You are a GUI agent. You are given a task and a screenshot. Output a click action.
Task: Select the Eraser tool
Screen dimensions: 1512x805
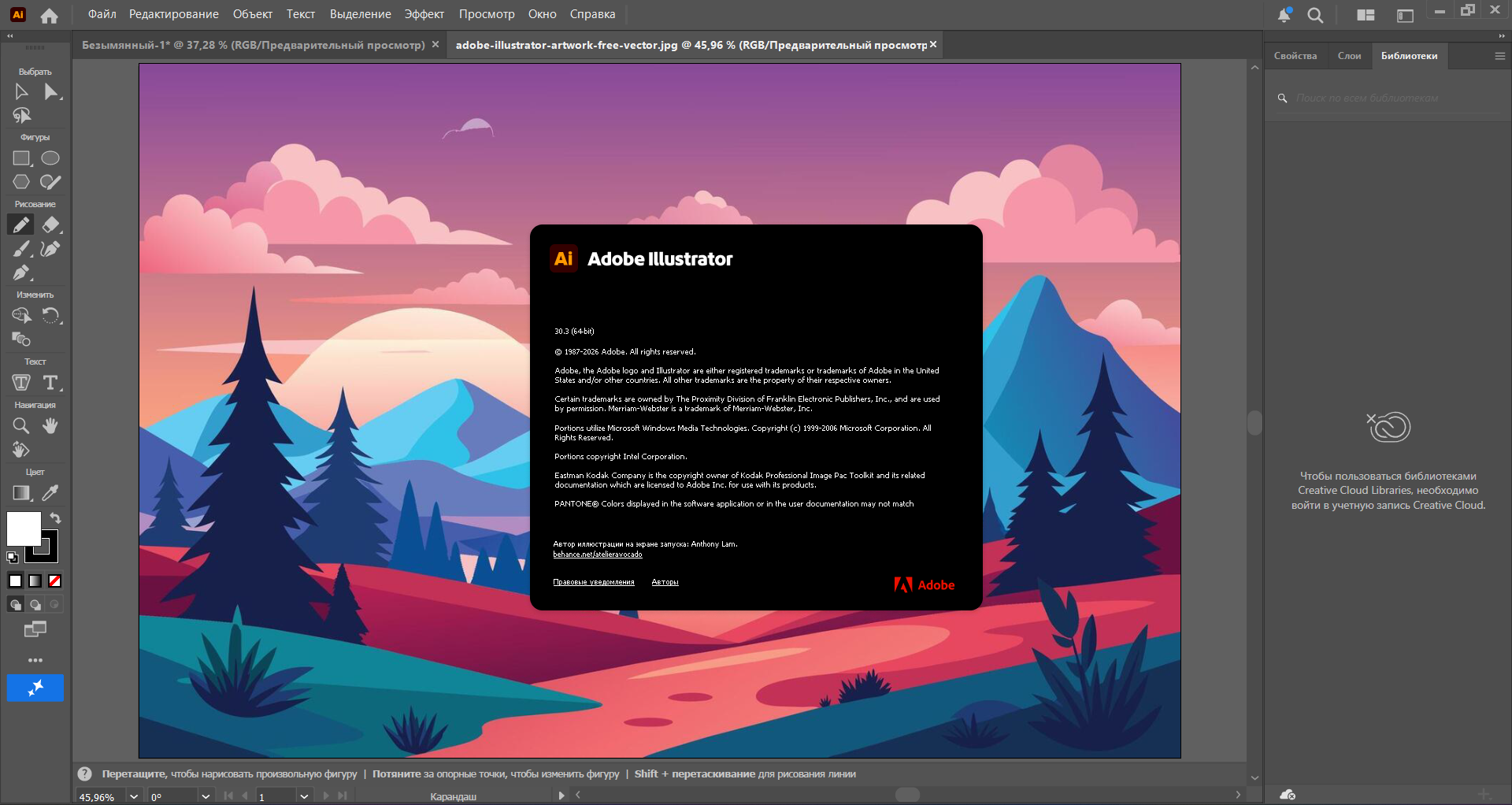[x=51, y=225]
